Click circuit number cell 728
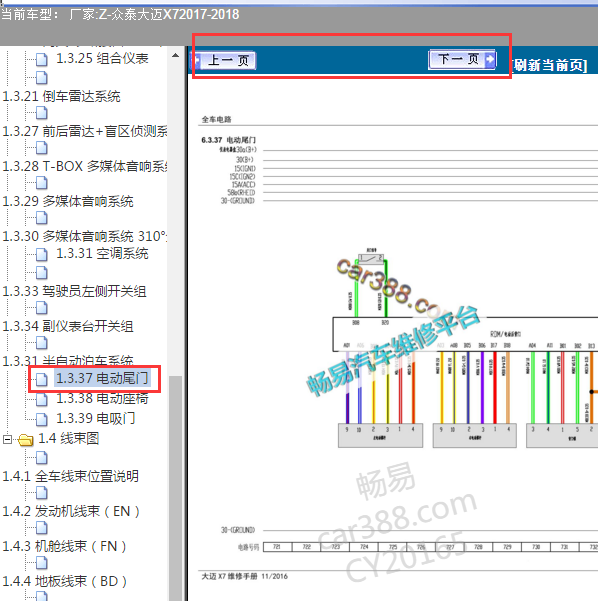598x601 pixels. [x=478, y=547]
